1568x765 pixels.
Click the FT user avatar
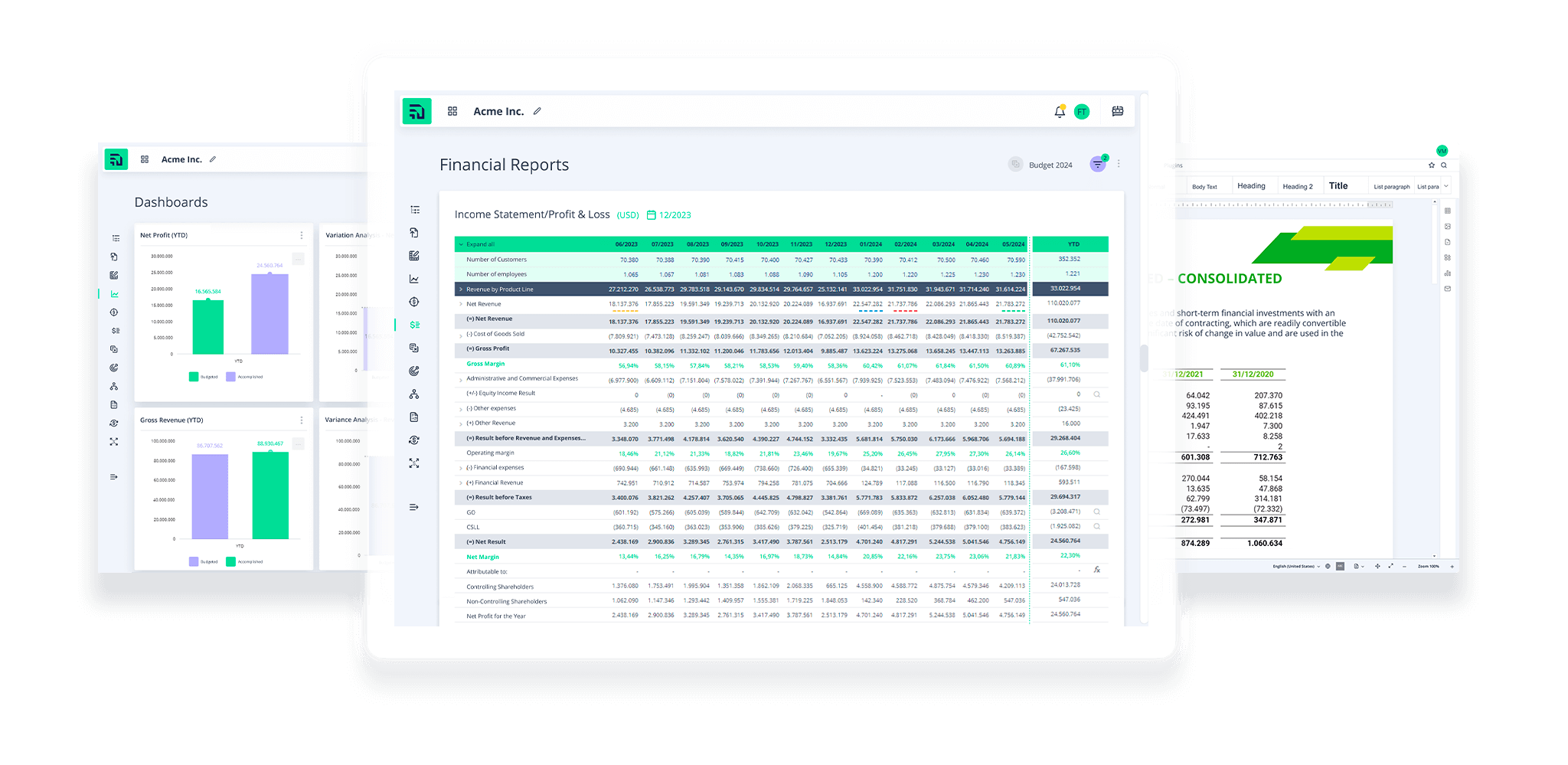click(x=1083, y=112)
